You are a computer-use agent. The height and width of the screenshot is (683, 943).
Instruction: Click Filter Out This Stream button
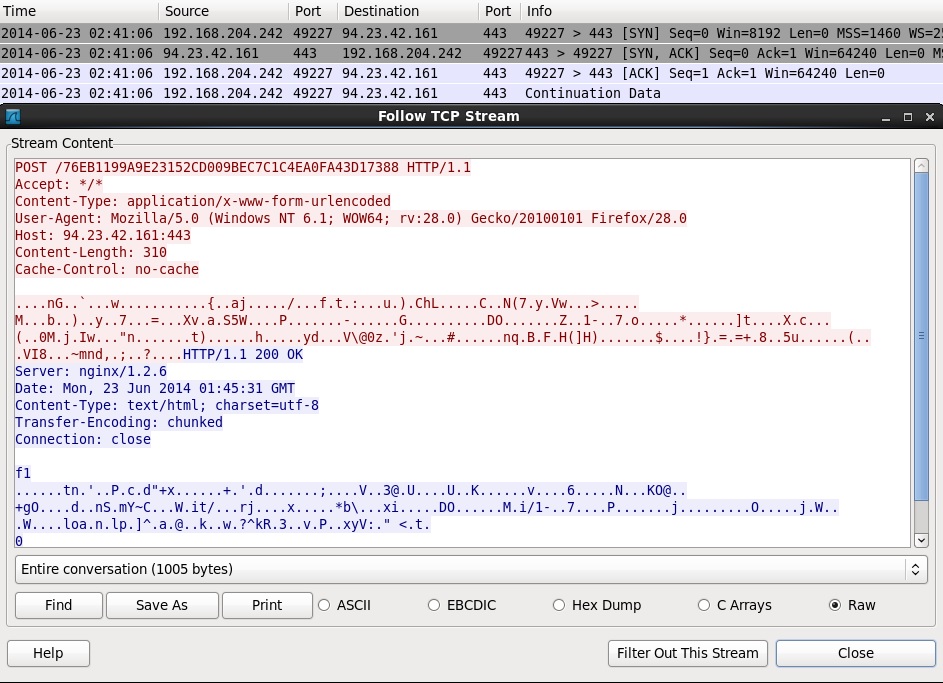coord(687,653)
